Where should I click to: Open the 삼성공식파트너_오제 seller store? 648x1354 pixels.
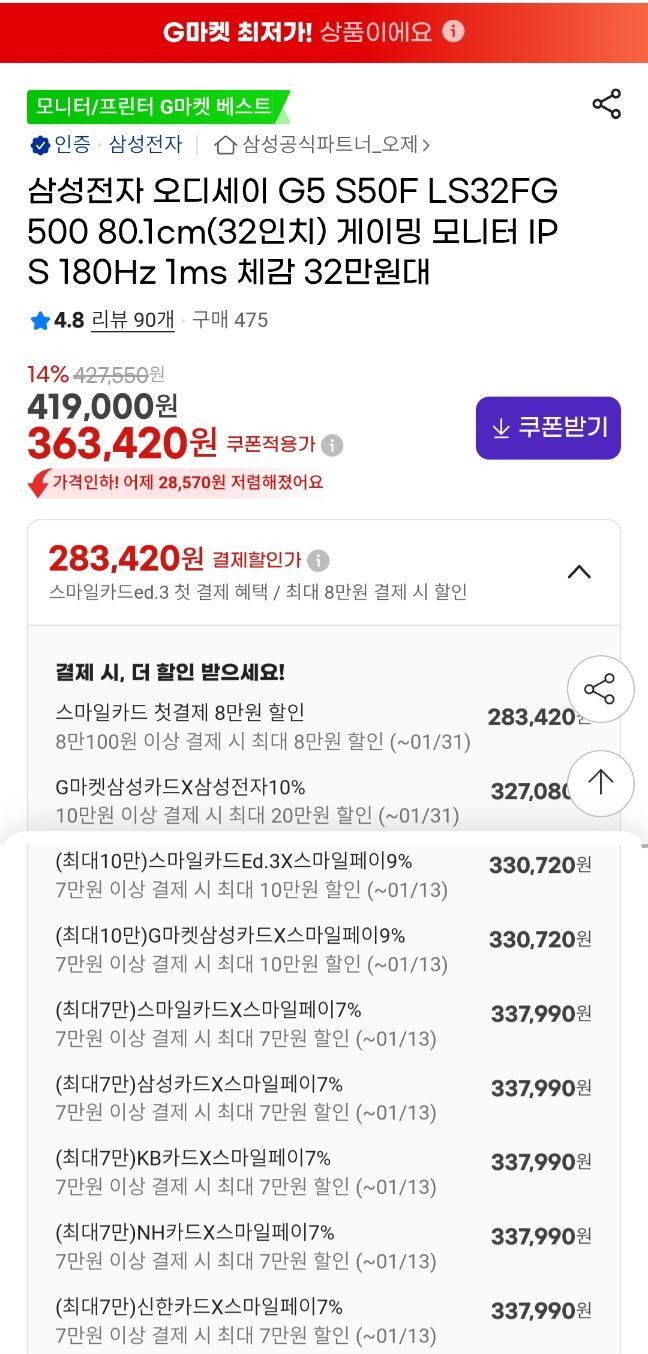click(330, 145)
